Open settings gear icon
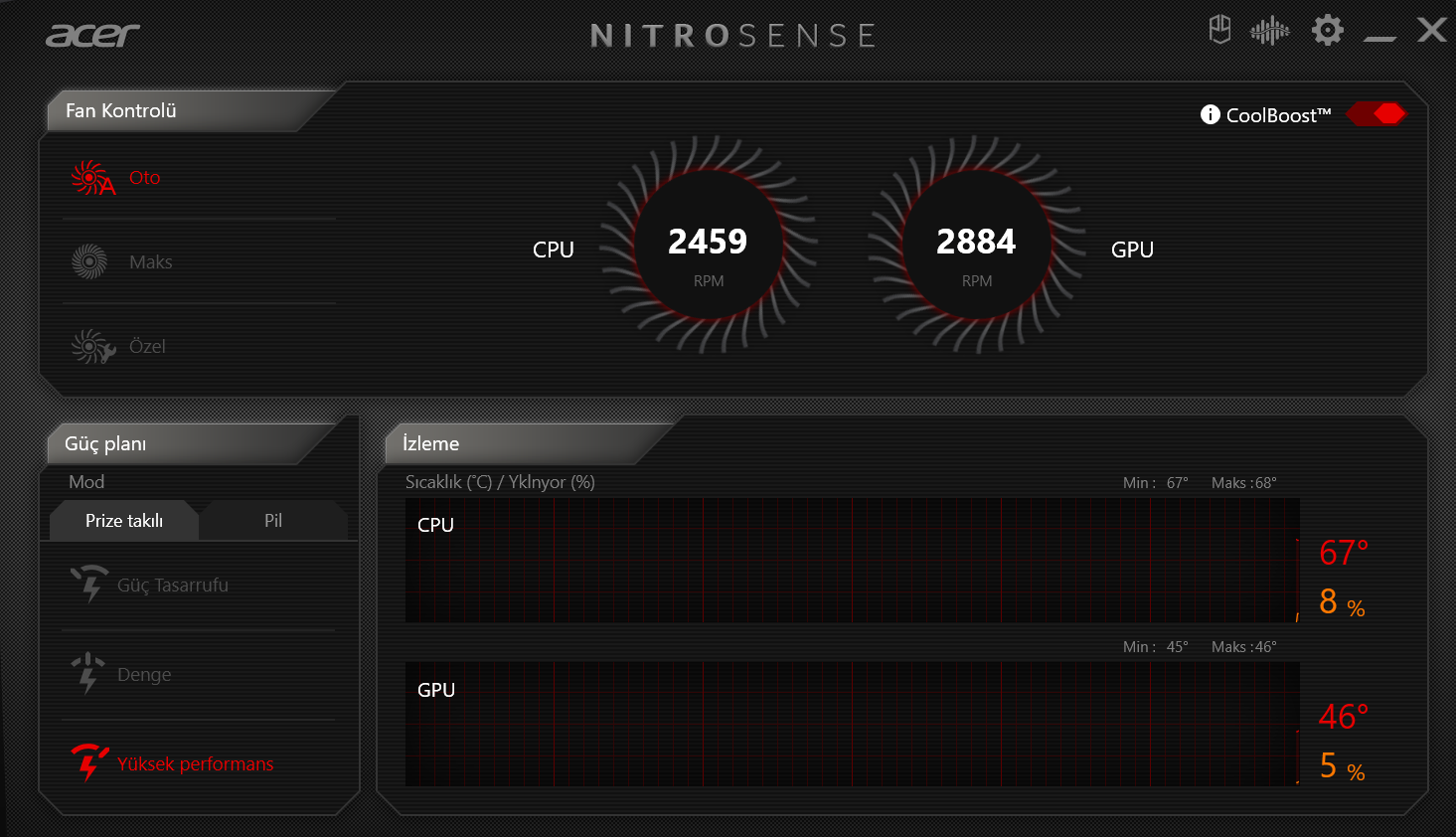Screen dimensions: 1456x837 (1328, 30)
